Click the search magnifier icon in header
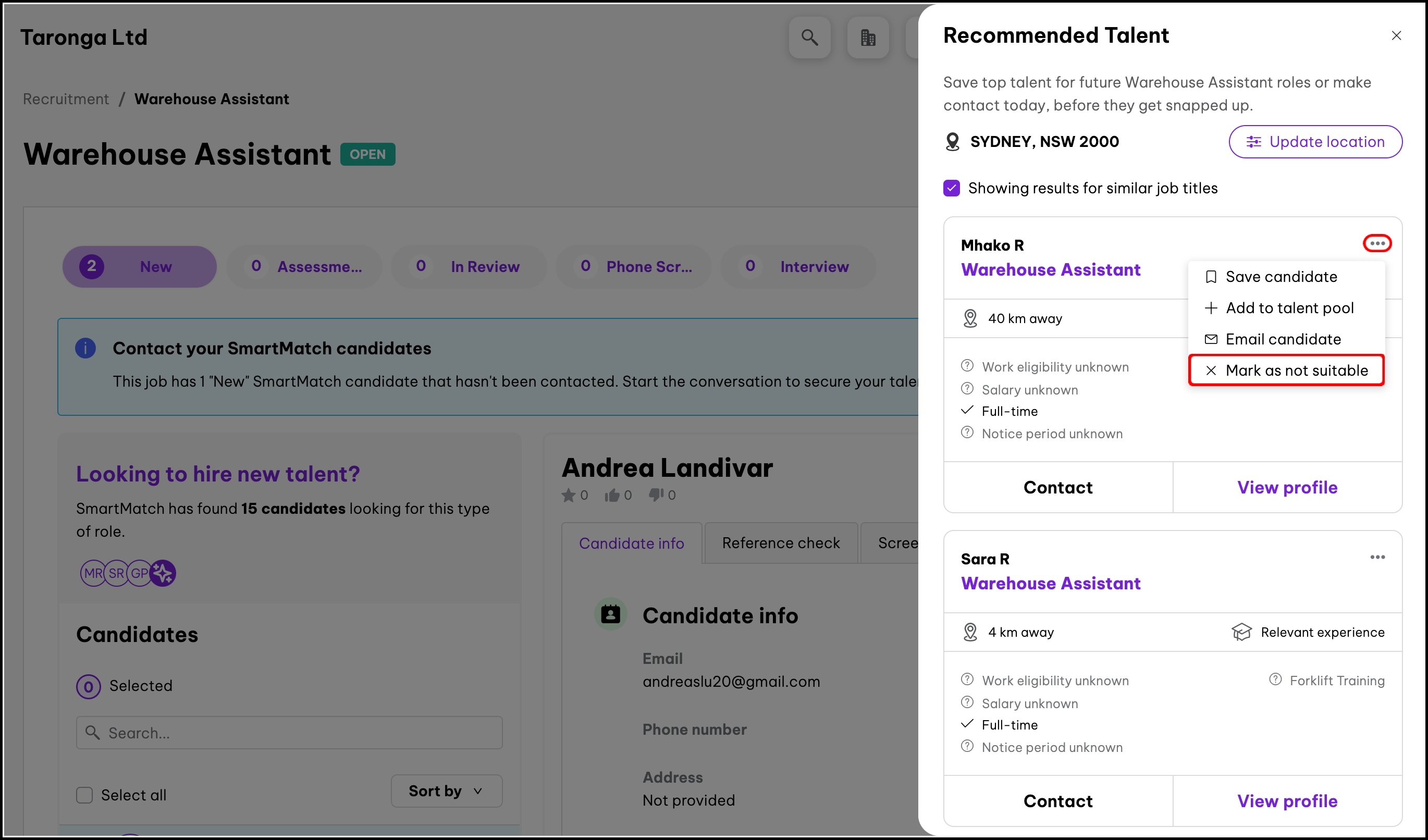The image size is (1428, 840). click(x=809, y=38)
